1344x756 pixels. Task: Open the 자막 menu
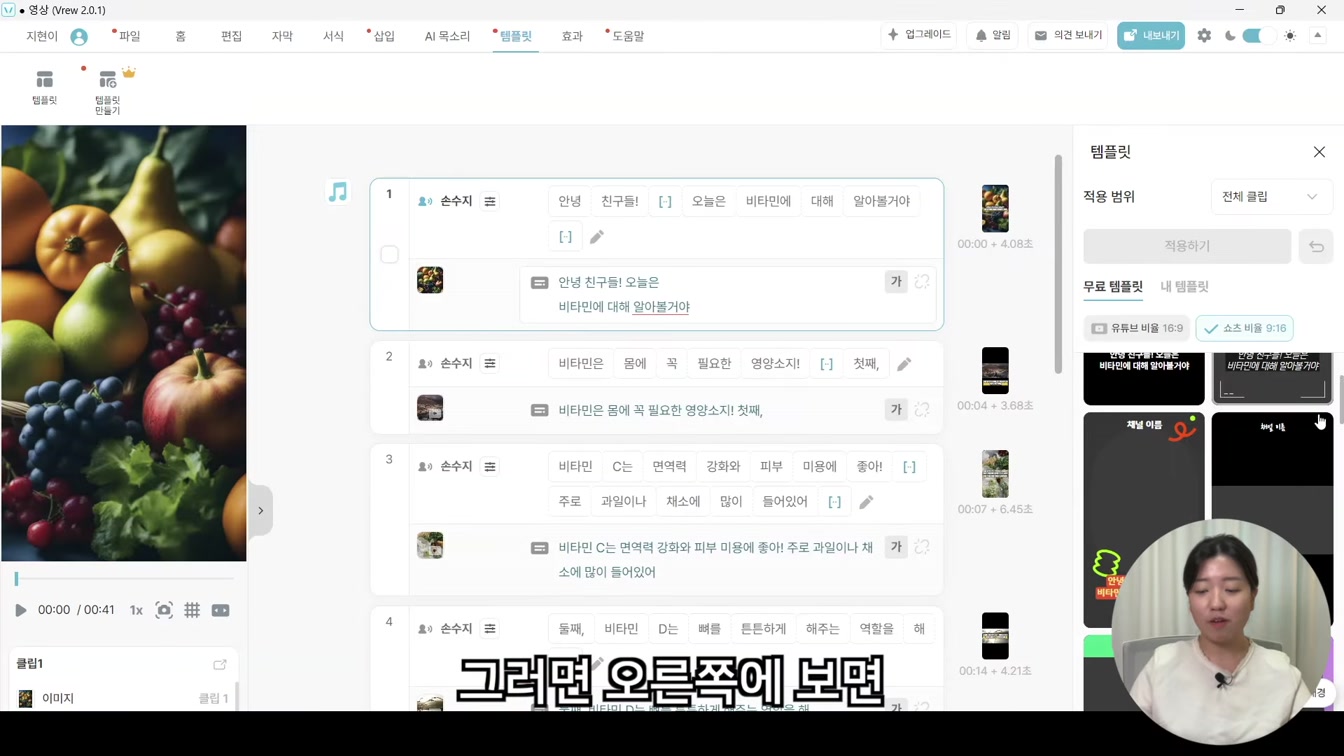(282, 36)
